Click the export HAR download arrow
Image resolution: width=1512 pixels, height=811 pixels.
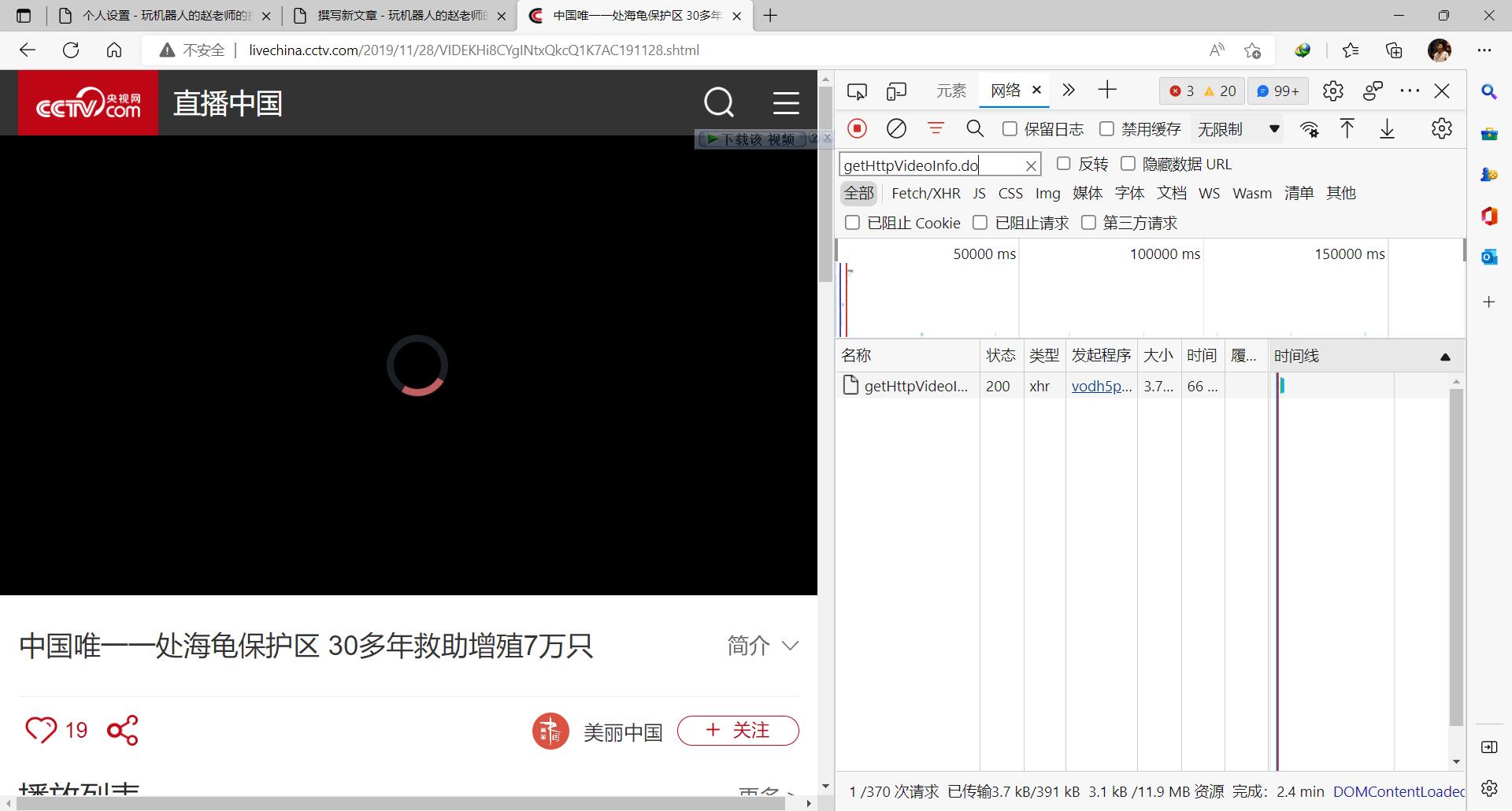coord(1388,128)
